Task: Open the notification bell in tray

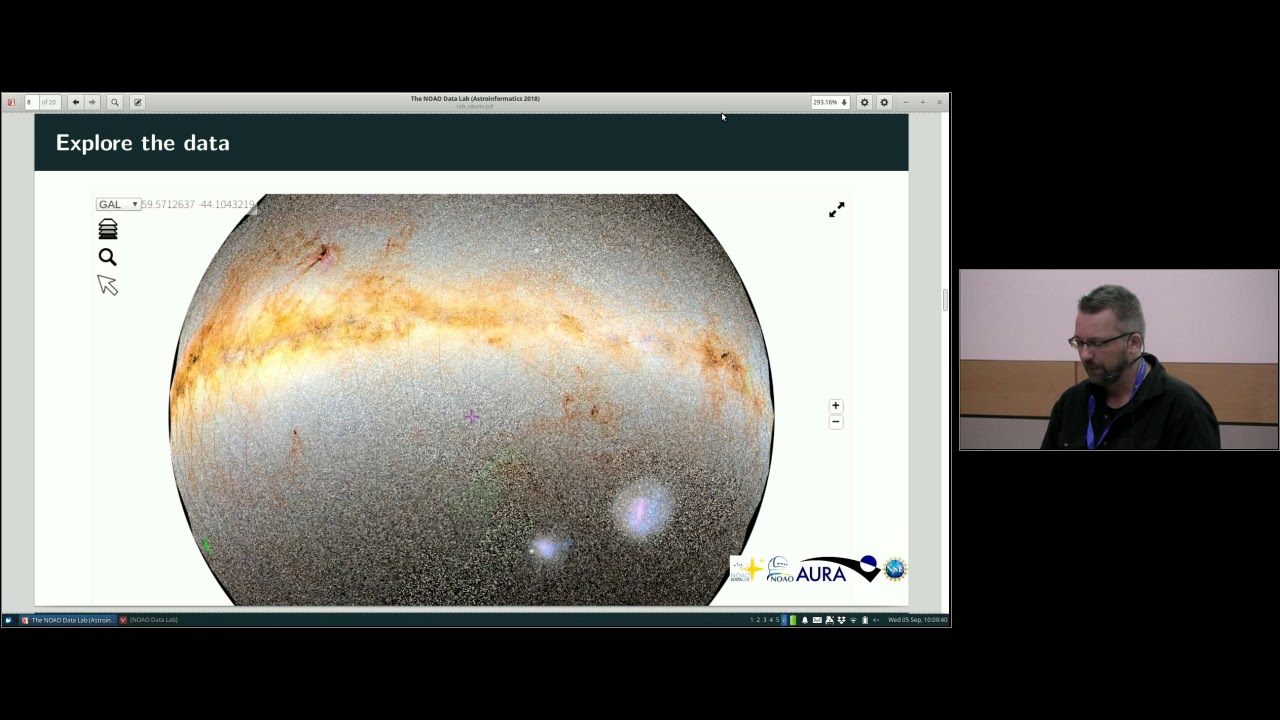Action: [805, 620]
